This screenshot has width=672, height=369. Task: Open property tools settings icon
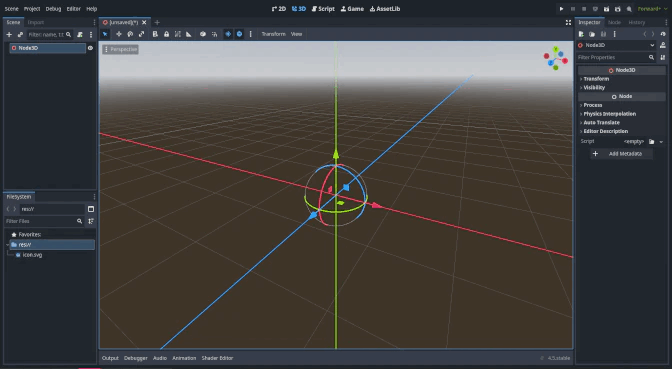coord(663,57)
